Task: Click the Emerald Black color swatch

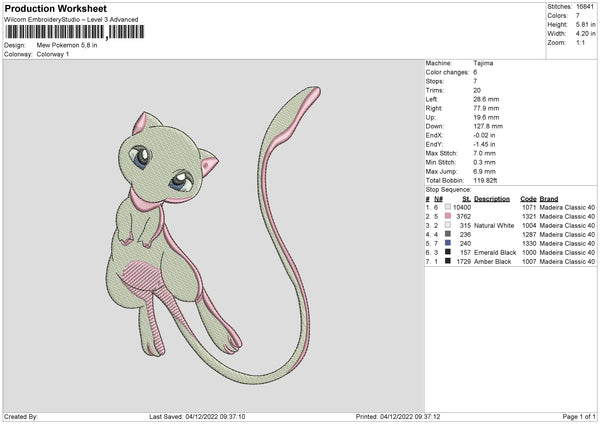Action: [x=448, y=252]
